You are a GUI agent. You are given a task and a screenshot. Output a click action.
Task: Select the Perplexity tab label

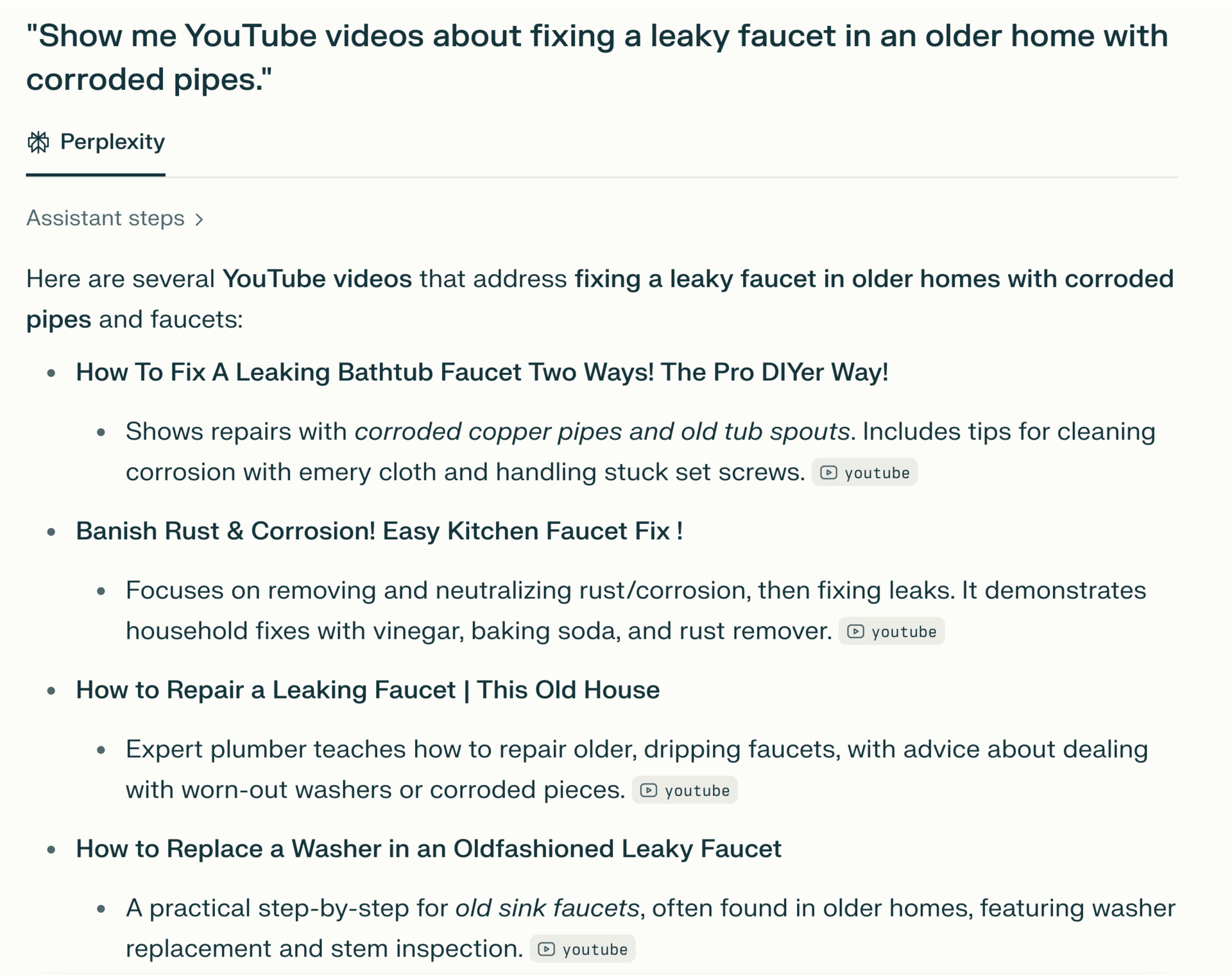pyautogui.click(x=112, y=142)
